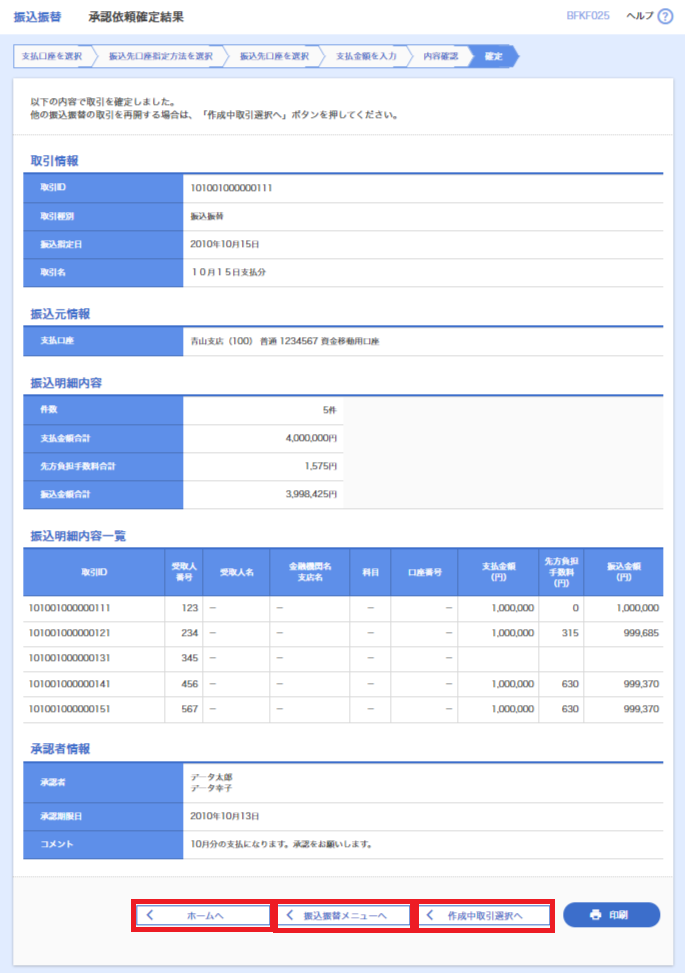This screenshot has width=685, height=973.
Task: Click row ID 101001000000131
Action: click(x=69, y=658)
